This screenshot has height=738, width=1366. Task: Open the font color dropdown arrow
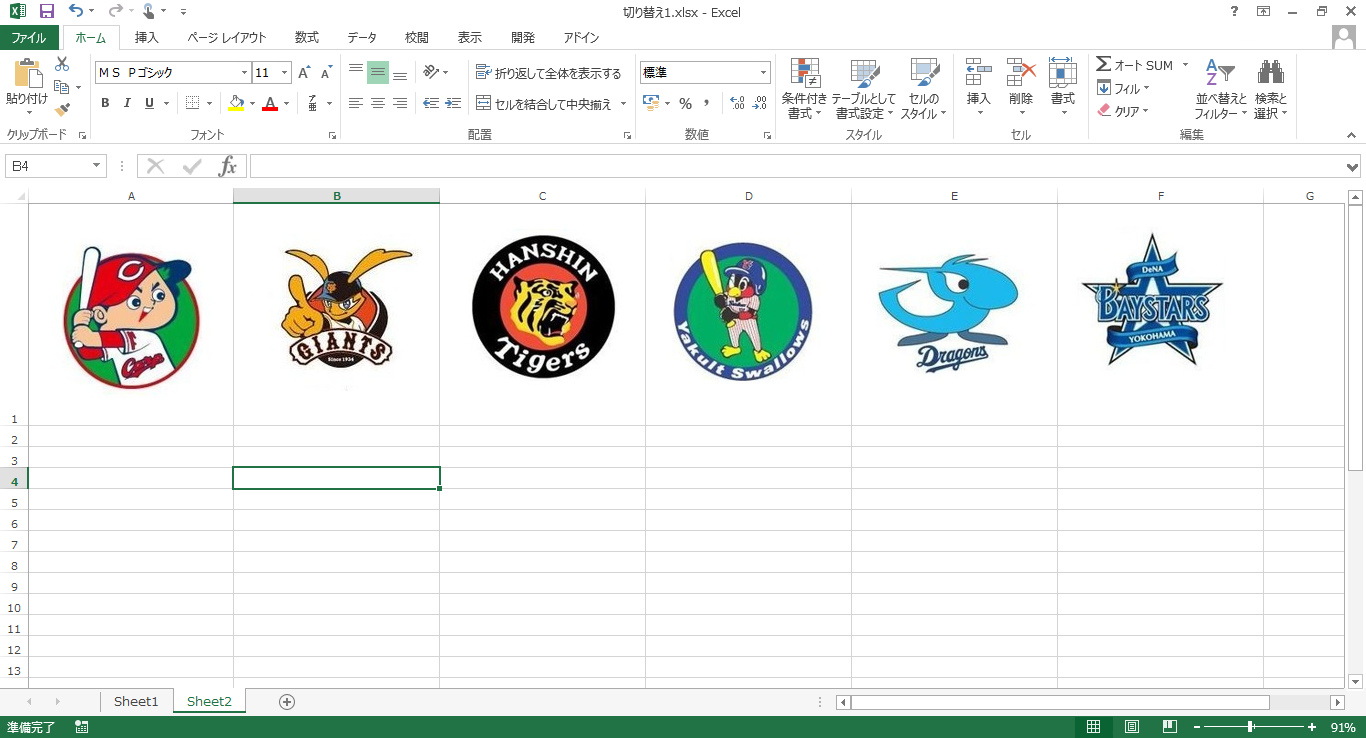tap(286, 103)
